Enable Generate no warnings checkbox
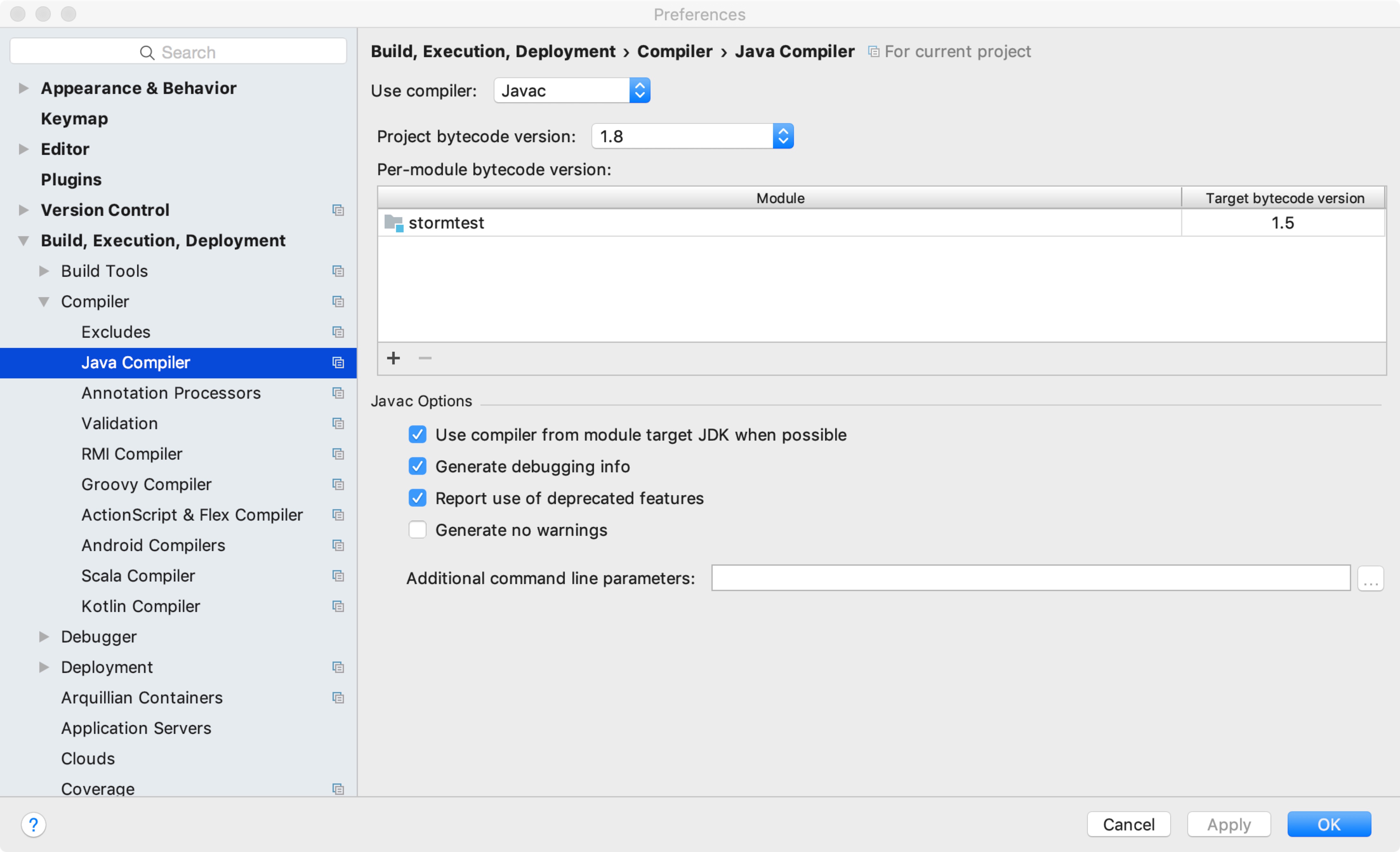1400x852 pixels. tap(418, 530)
